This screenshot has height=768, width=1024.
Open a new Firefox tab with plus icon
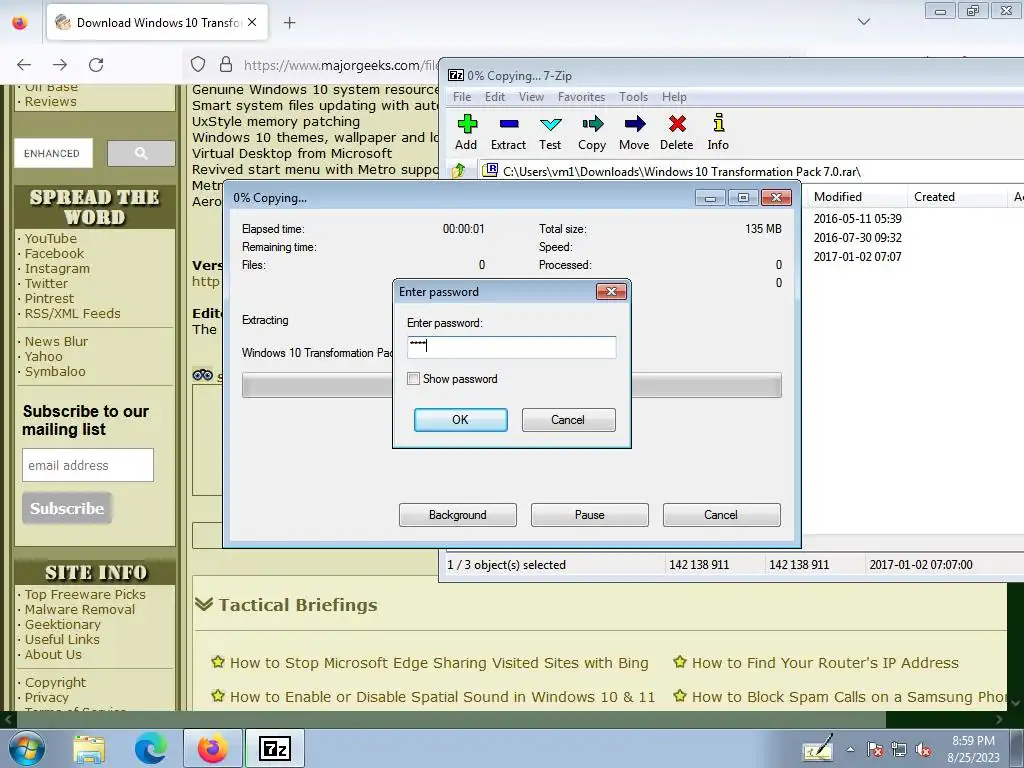point(290,23)
